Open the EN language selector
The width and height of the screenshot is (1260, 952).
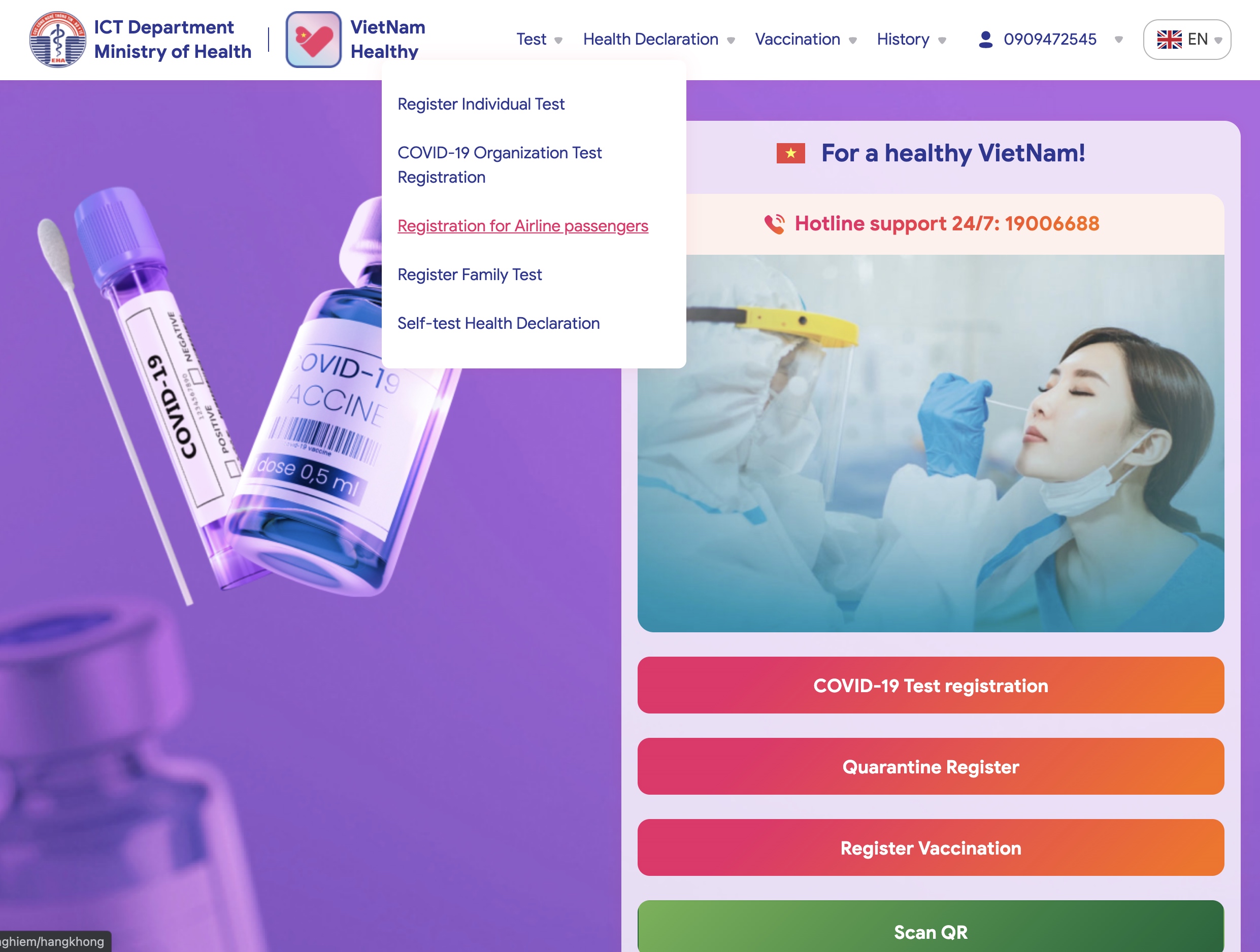[x=1187, y=39]
